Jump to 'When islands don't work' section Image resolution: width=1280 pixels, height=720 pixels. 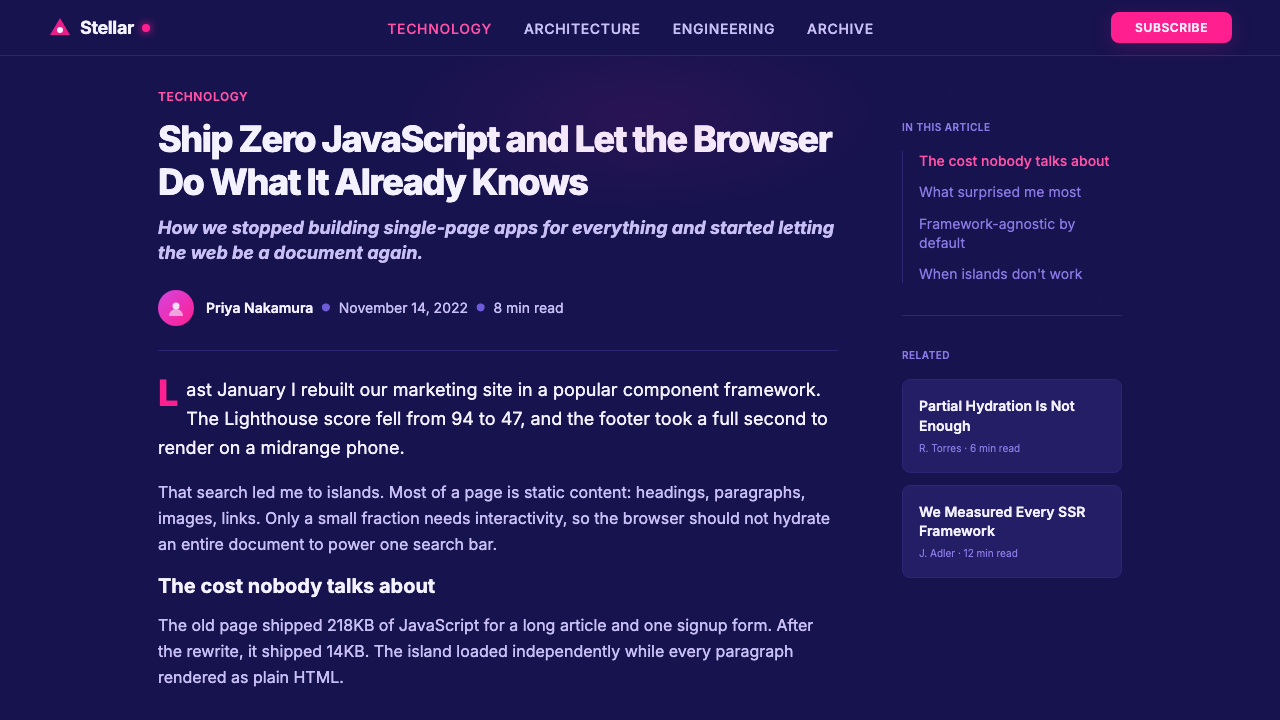(1000, 274)
